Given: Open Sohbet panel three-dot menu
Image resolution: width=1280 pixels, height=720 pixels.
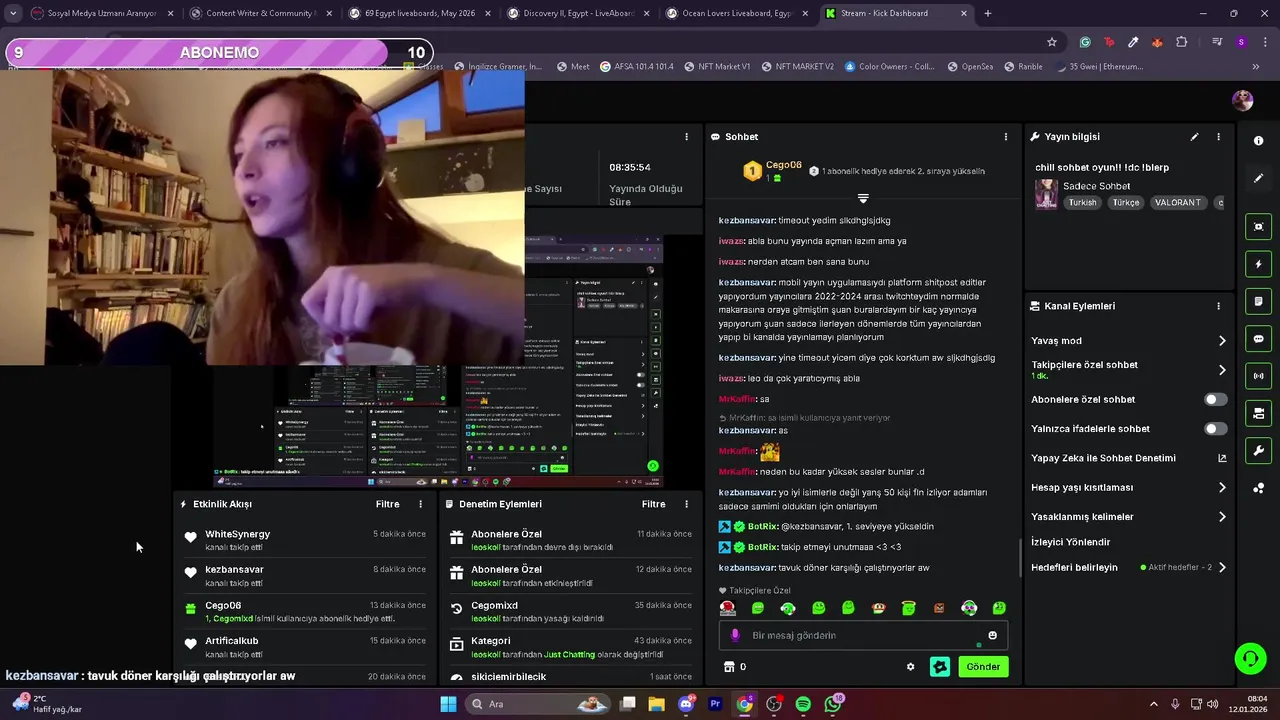Looking at the screenshot, I should (x=1006, y=137).
